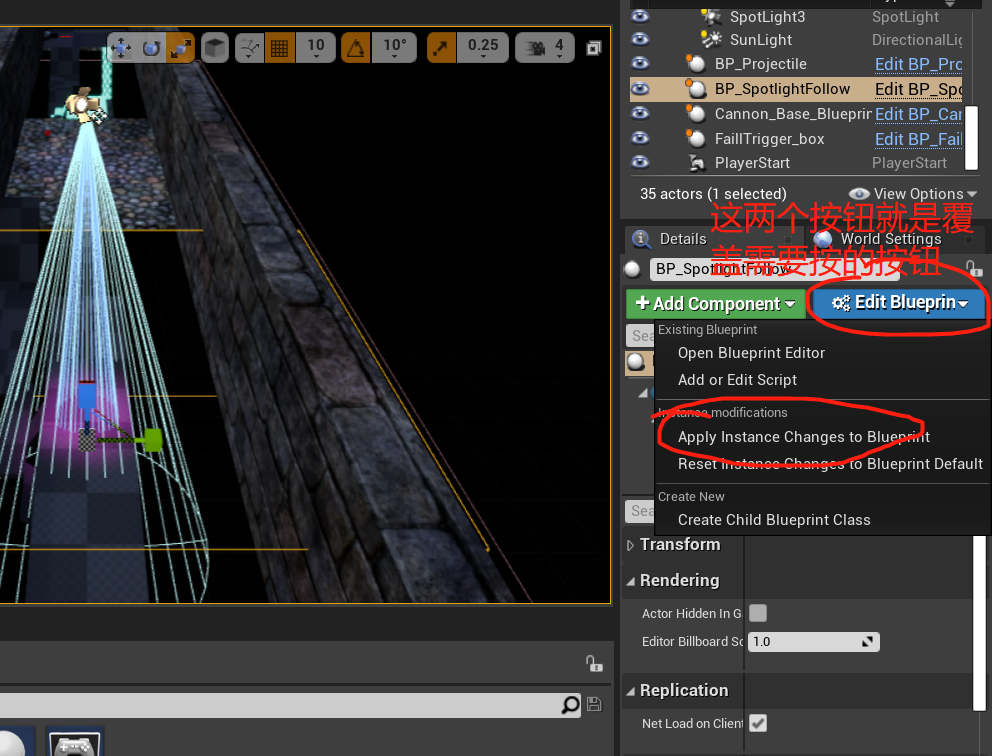Hide BP_SpotlightFollow with its eye icon
The image size is (992, 756).
pos(640,89)
